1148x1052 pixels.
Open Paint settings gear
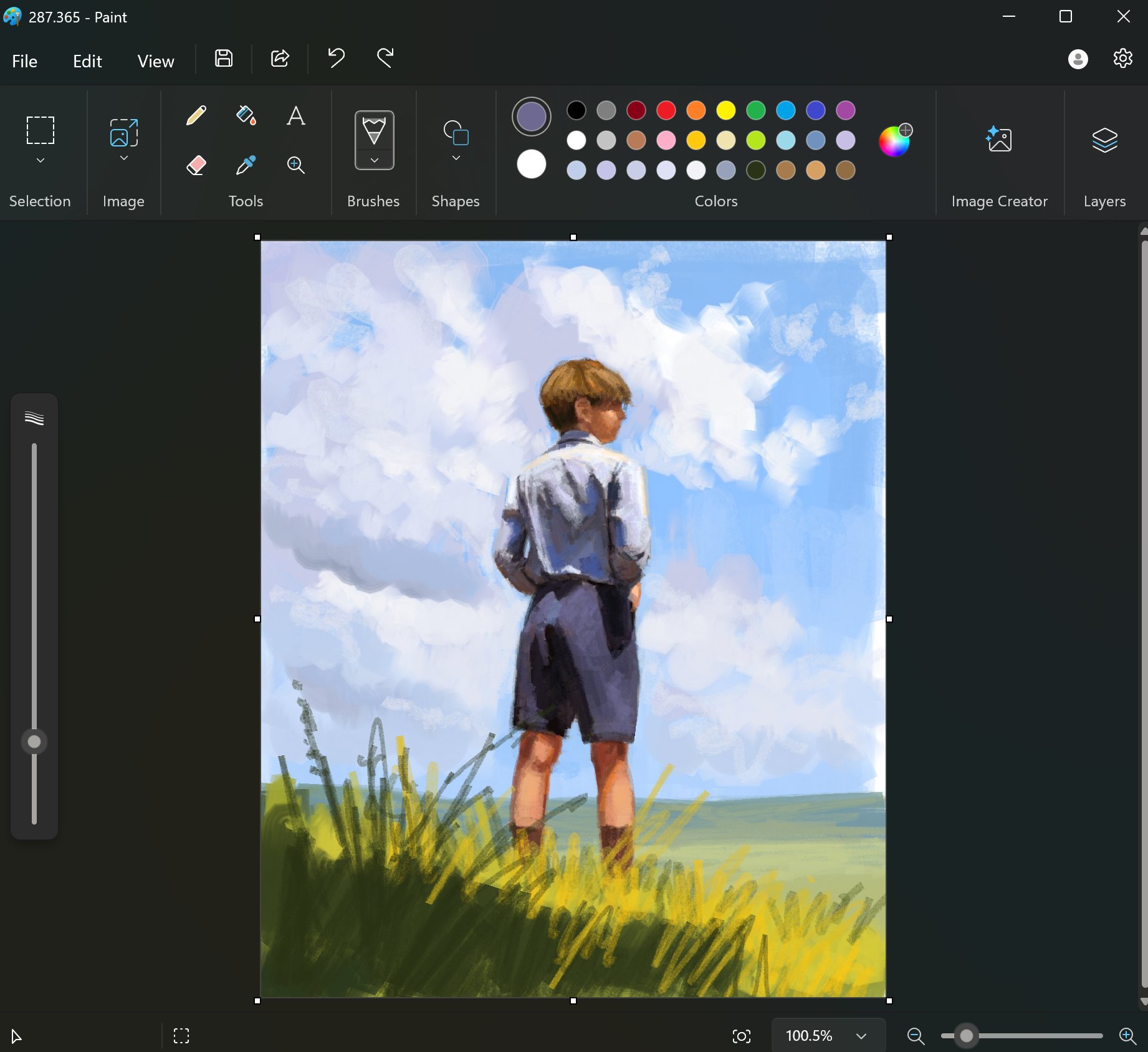1122,59
